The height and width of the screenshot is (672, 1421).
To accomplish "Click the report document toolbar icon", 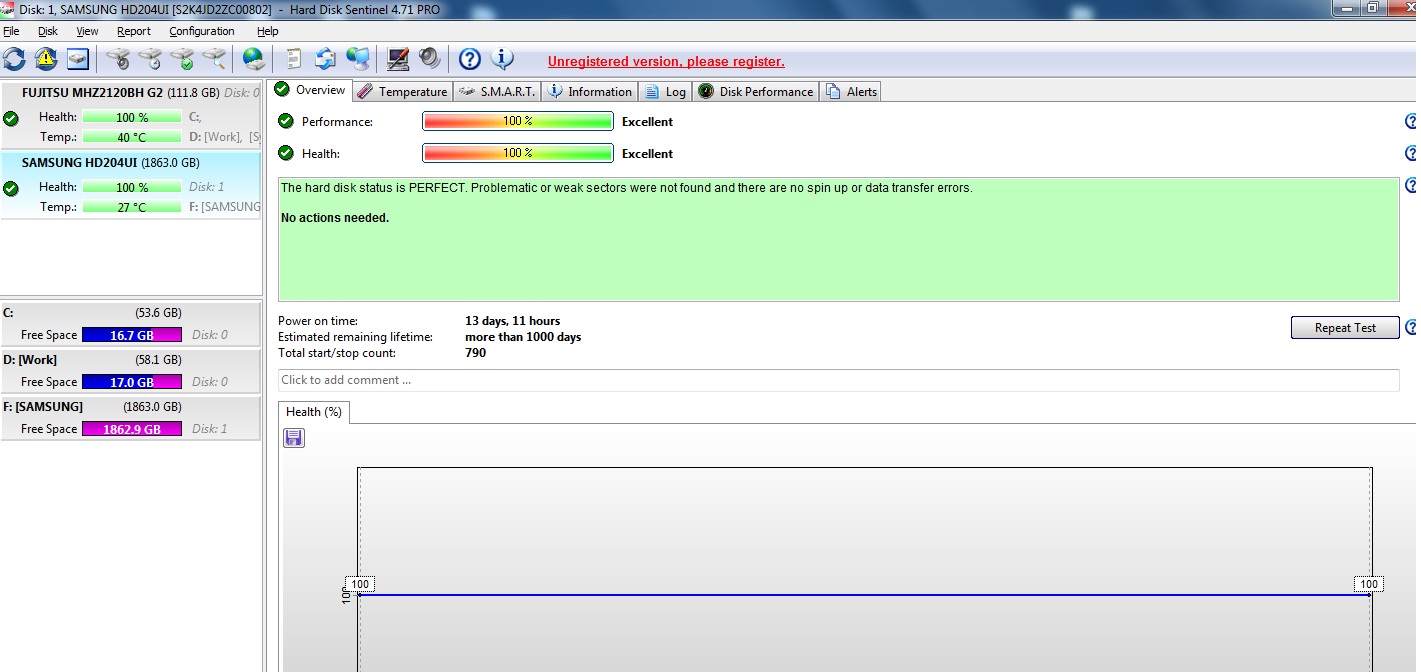I will coord(294,59).
